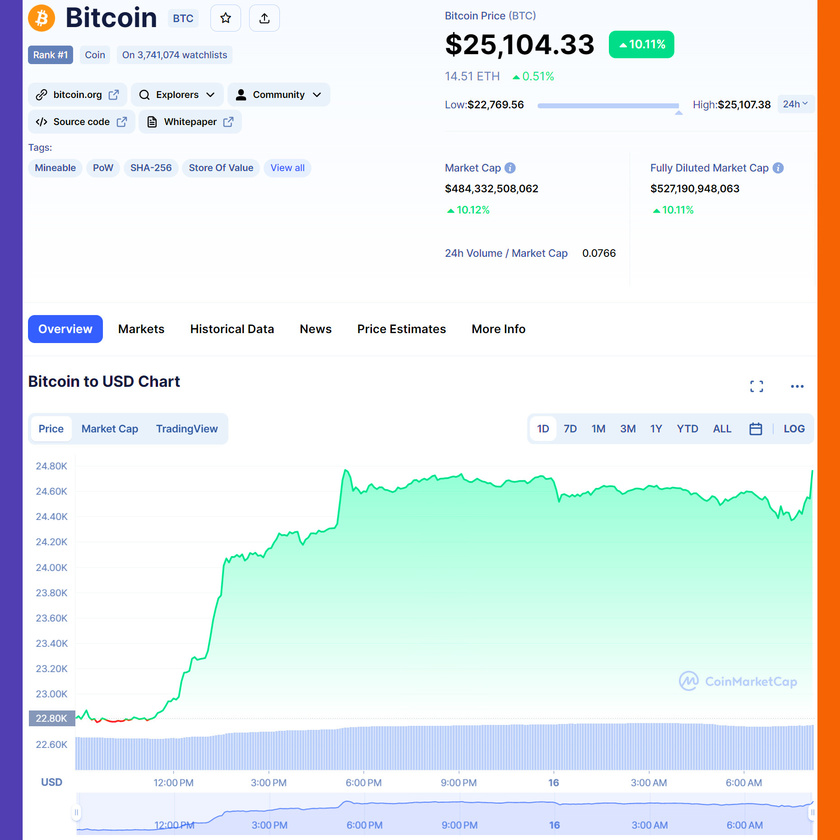Viewport: 840px width, 840px height.
Task: Open the bitcoin.org website link
Action: (77, 95)
